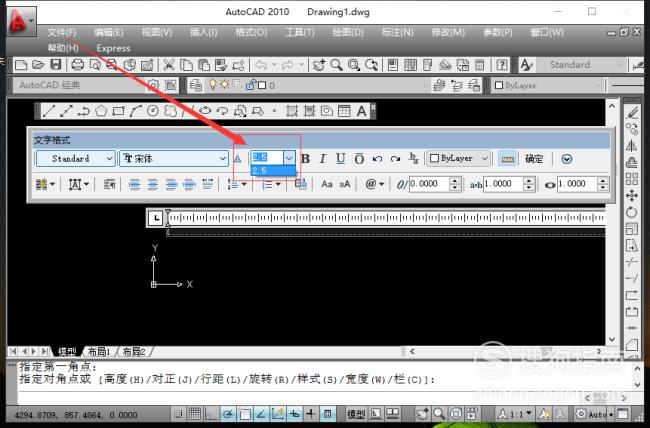Click Undo in the text formatting toolbar
Viewport: 650px width, 428px height.
coord(377,159)
